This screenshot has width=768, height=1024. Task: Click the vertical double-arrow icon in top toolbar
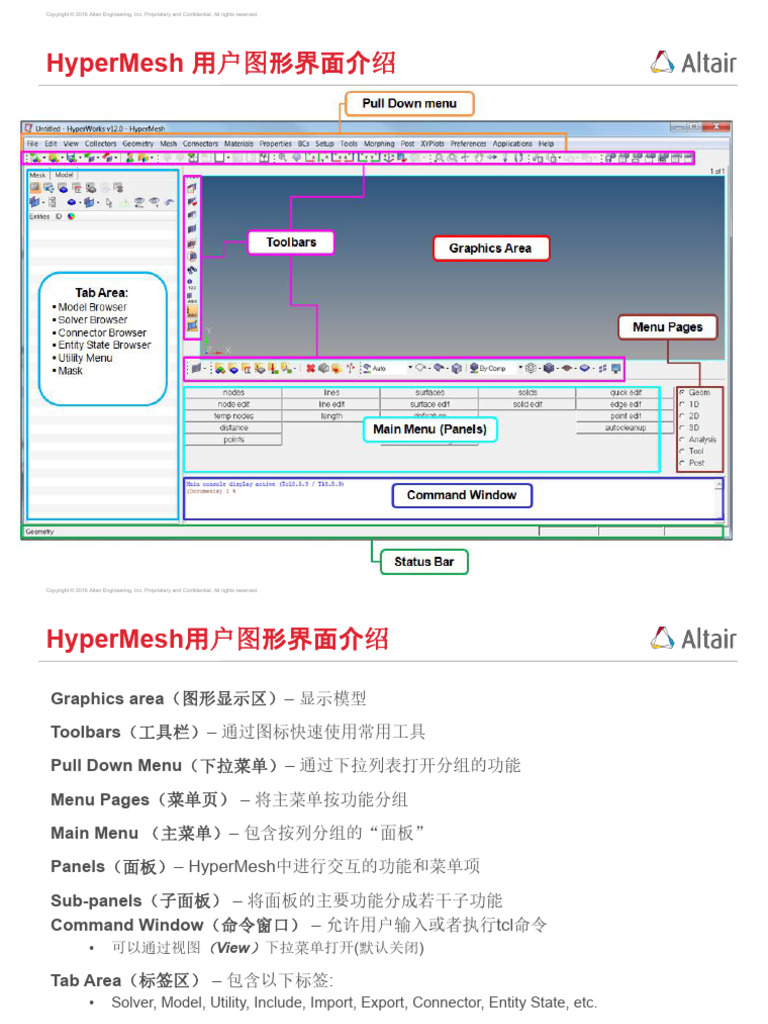pos(505,157)
